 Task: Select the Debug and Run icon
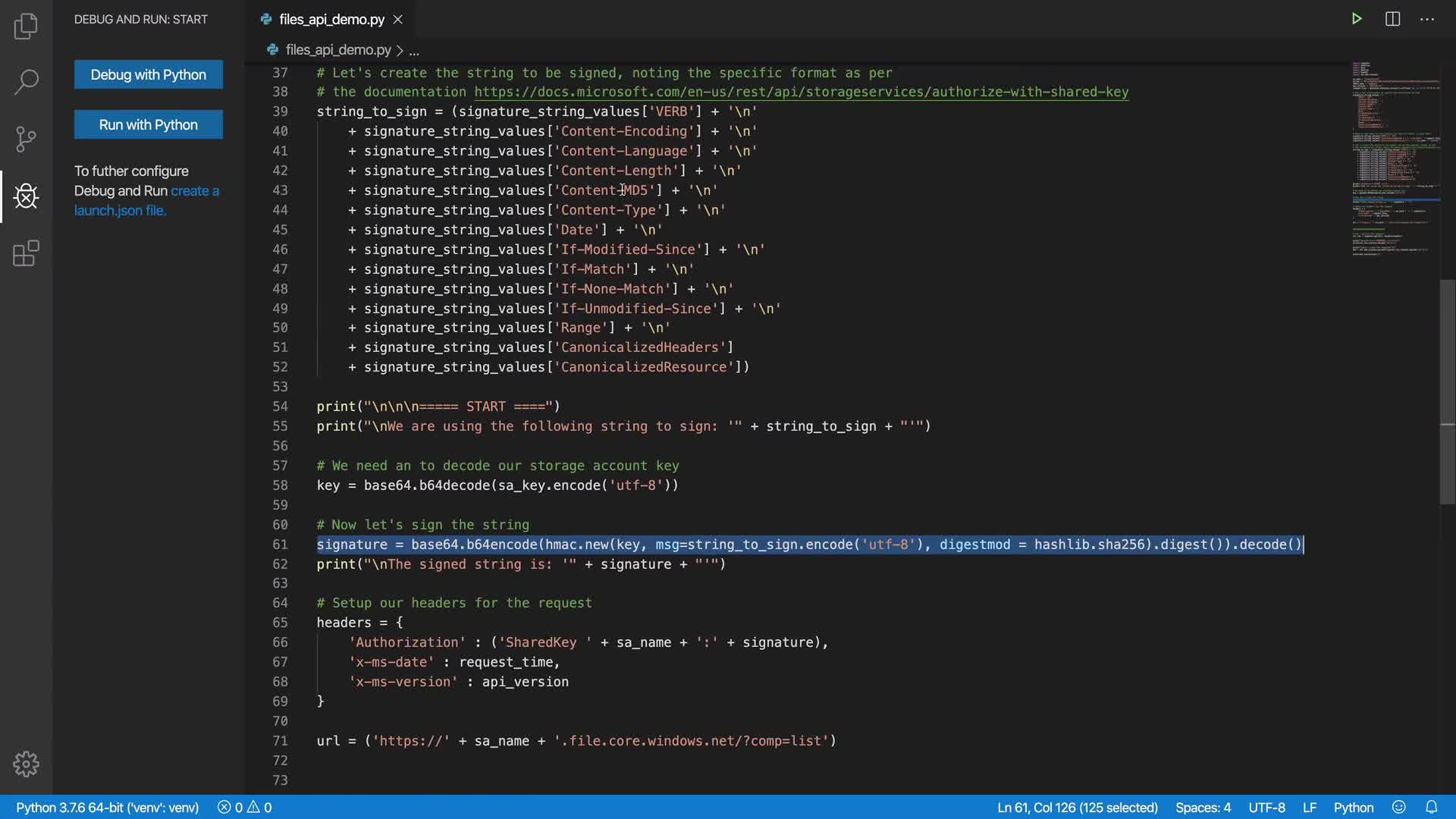point(26,196)
